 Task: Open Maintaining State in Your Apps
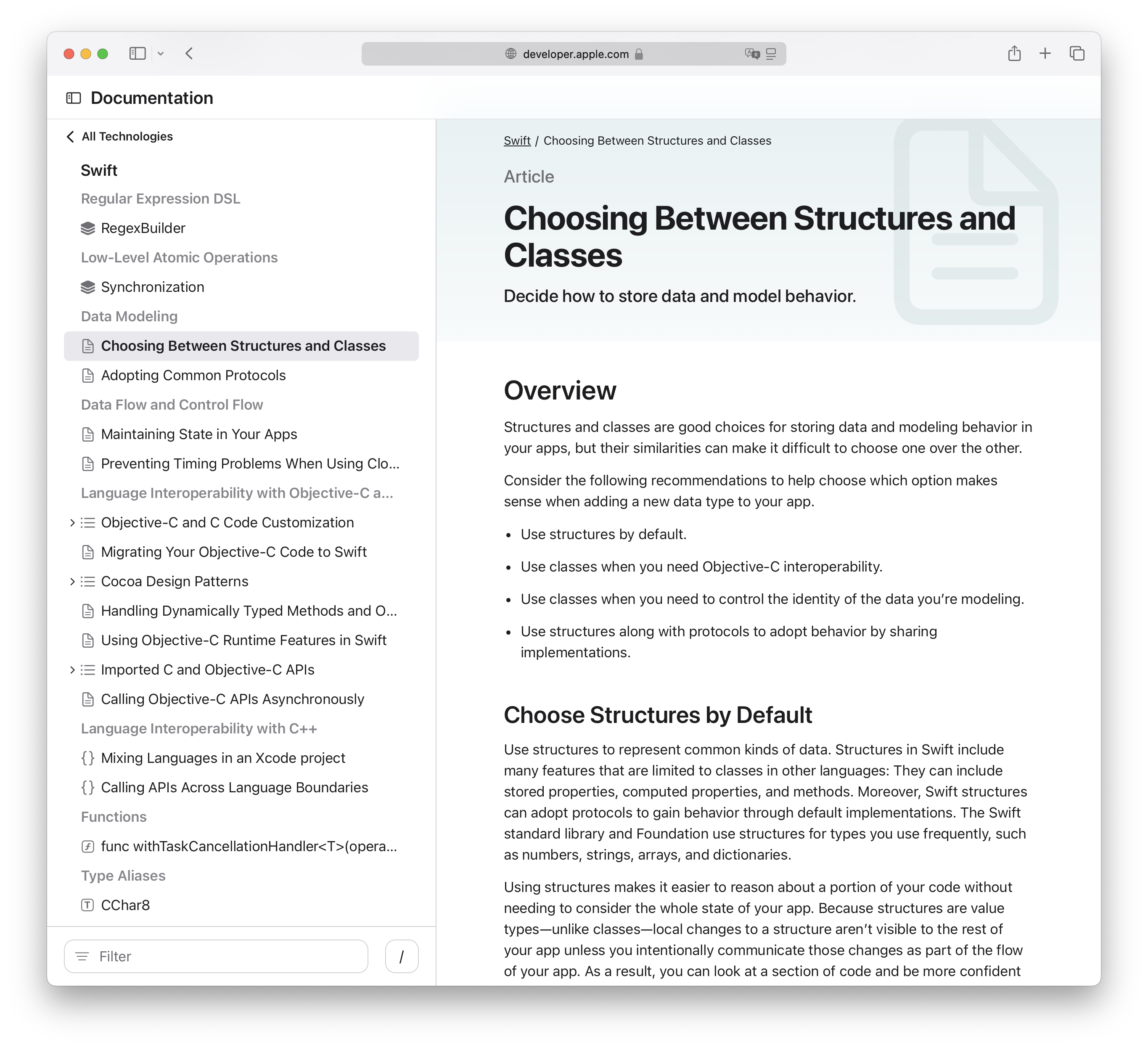pyautogui.click(x=199, y=434)
